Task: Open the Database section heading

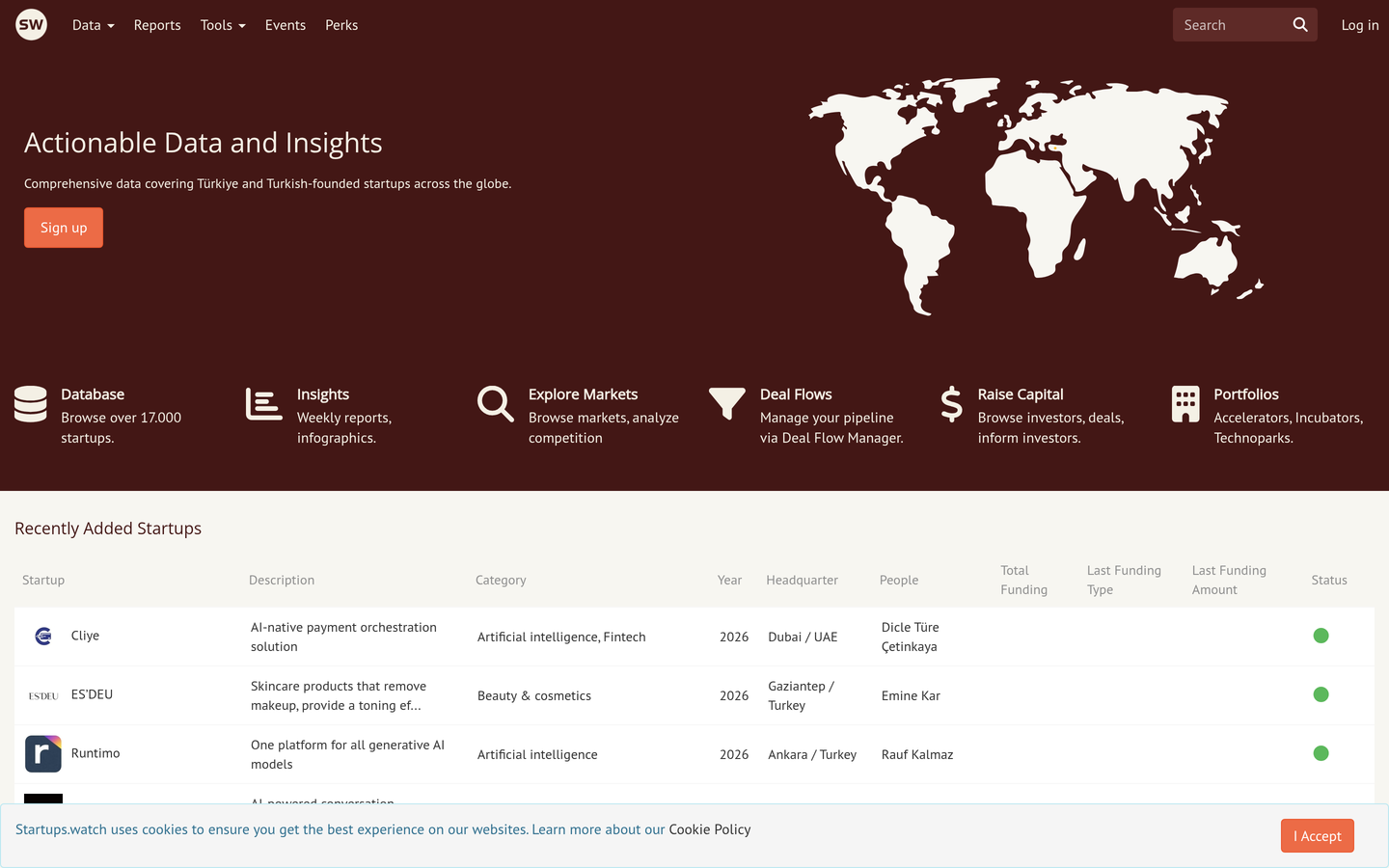Action: [x=93, y=394]
